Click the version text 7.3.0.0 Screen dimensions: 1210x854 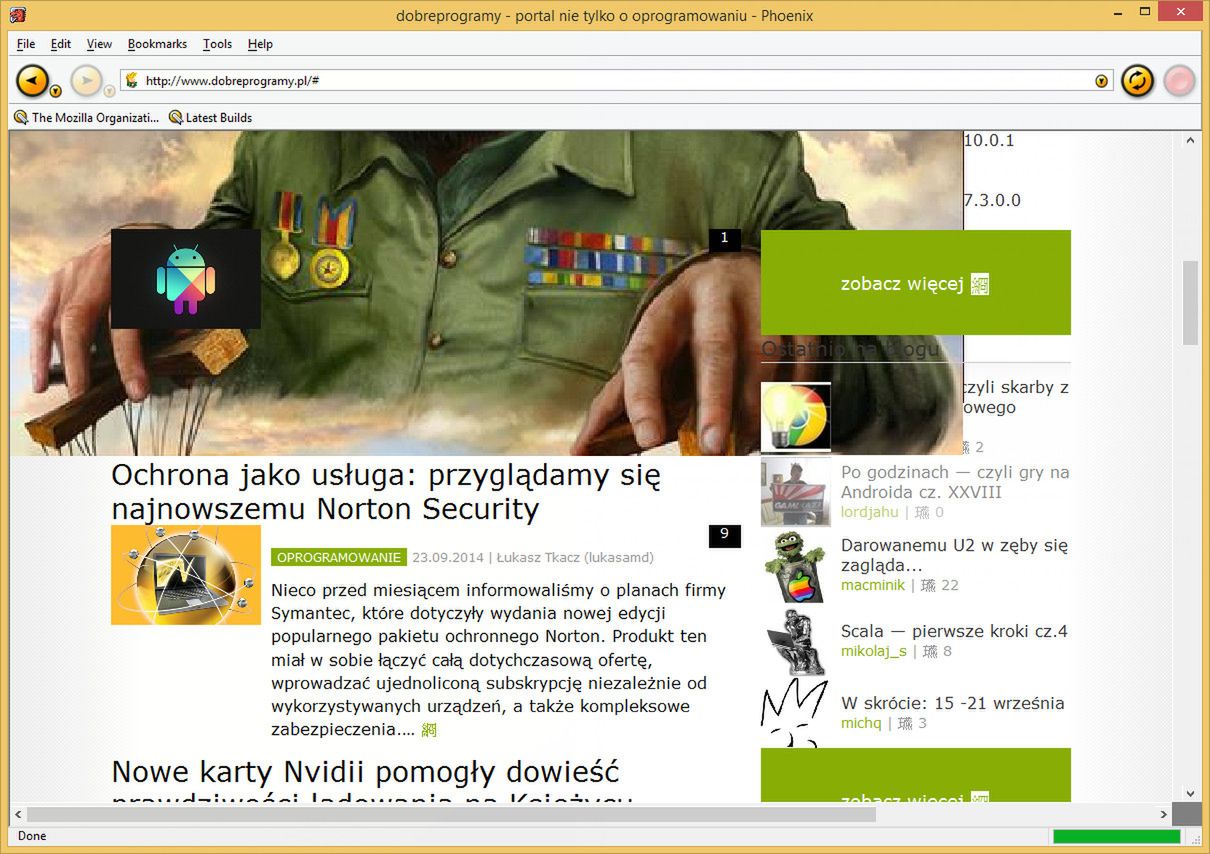coord(992,200)
